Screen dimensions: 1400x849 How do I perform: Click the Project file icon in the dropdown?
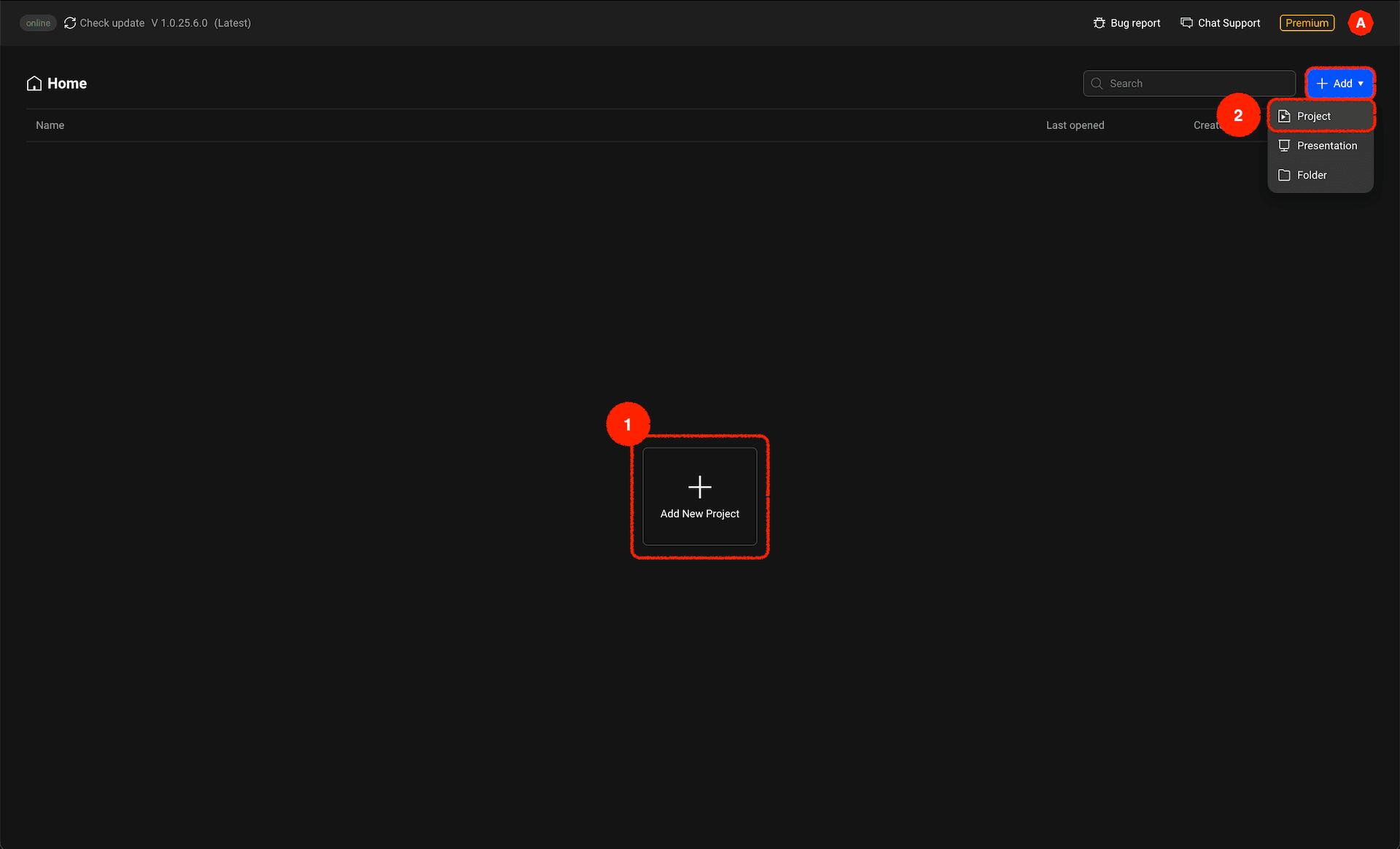[1284, 117]
